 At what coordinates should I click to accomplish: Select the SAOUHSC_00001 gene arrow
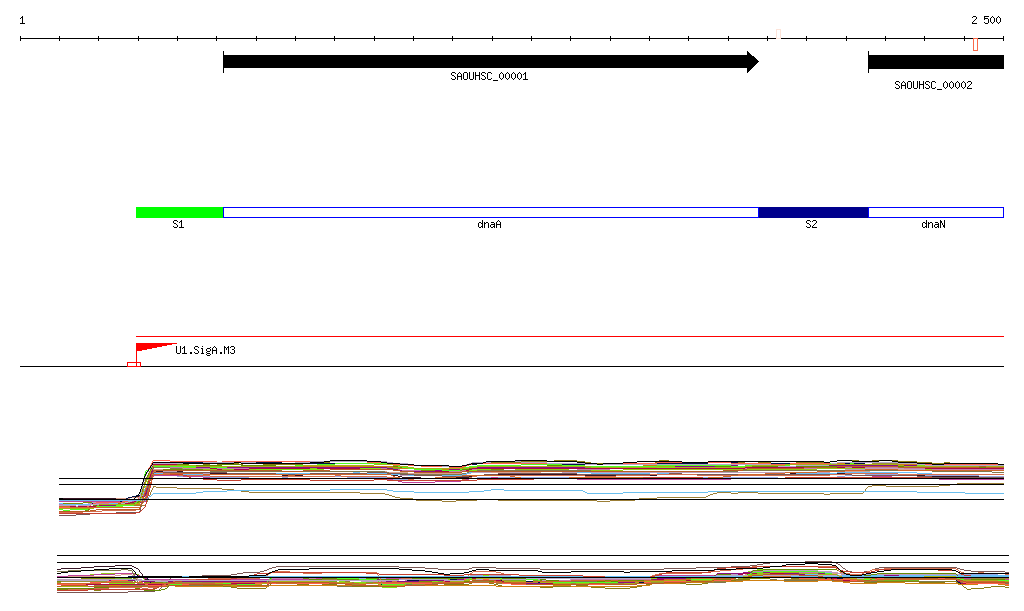pos(490,62)
